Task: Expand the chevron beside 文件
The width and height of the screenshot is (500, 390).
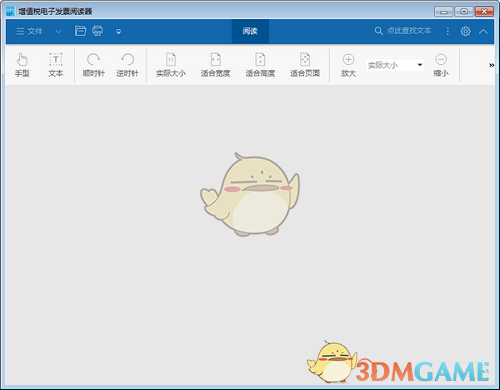Action: pos(58,32)
